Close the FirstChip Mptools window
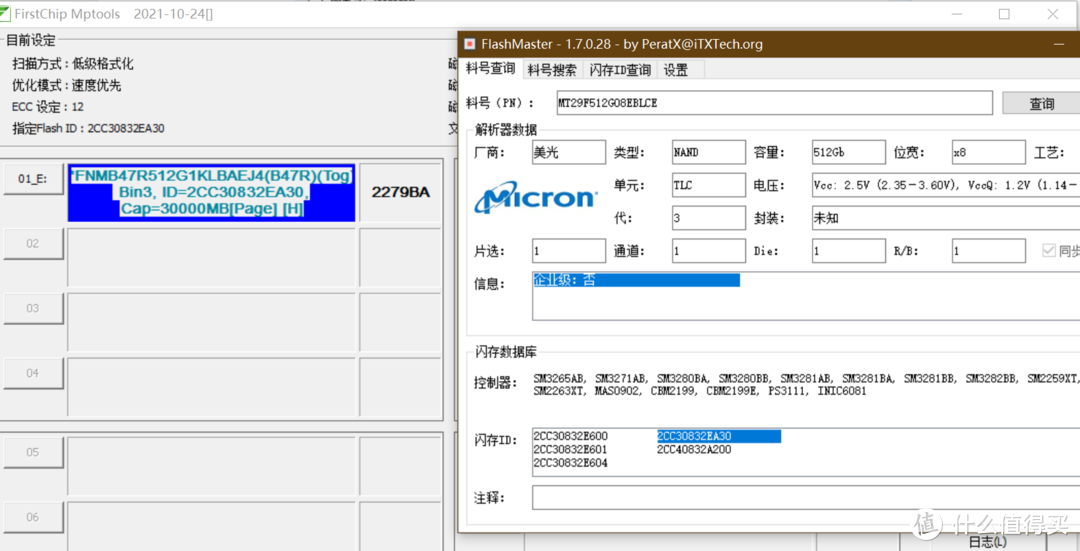This screenshot has width=1080, height=551. click(x=1052, y=14)
